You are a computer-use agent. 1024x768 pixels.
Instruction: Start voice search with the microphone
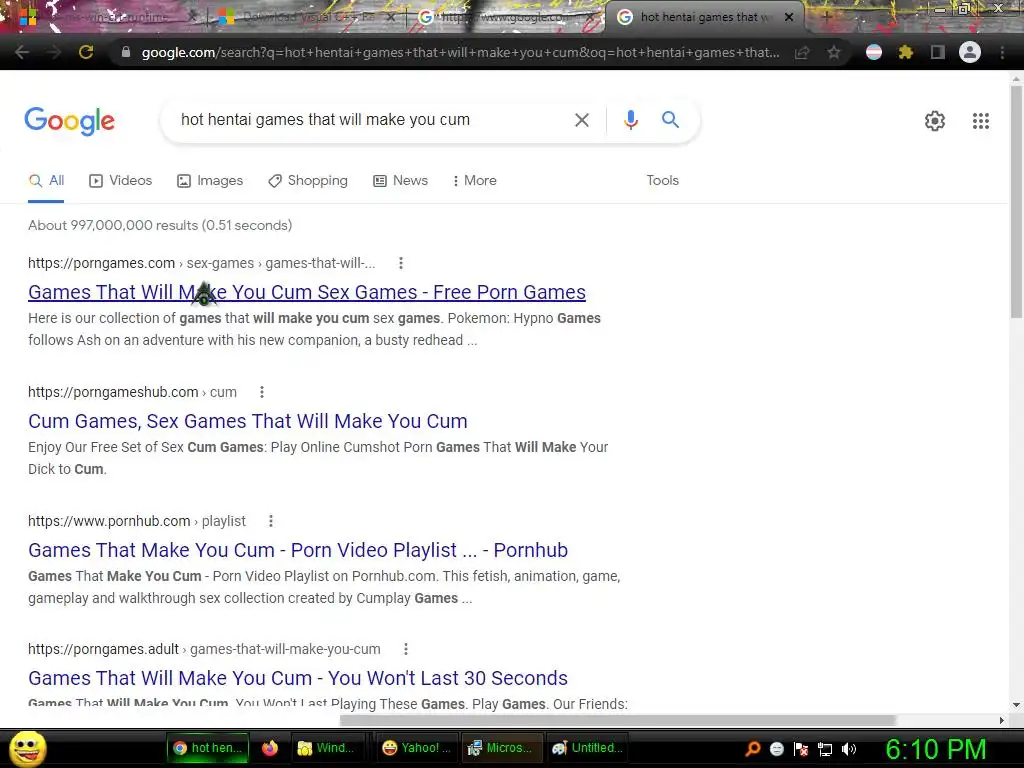click(x=630, y=120)
